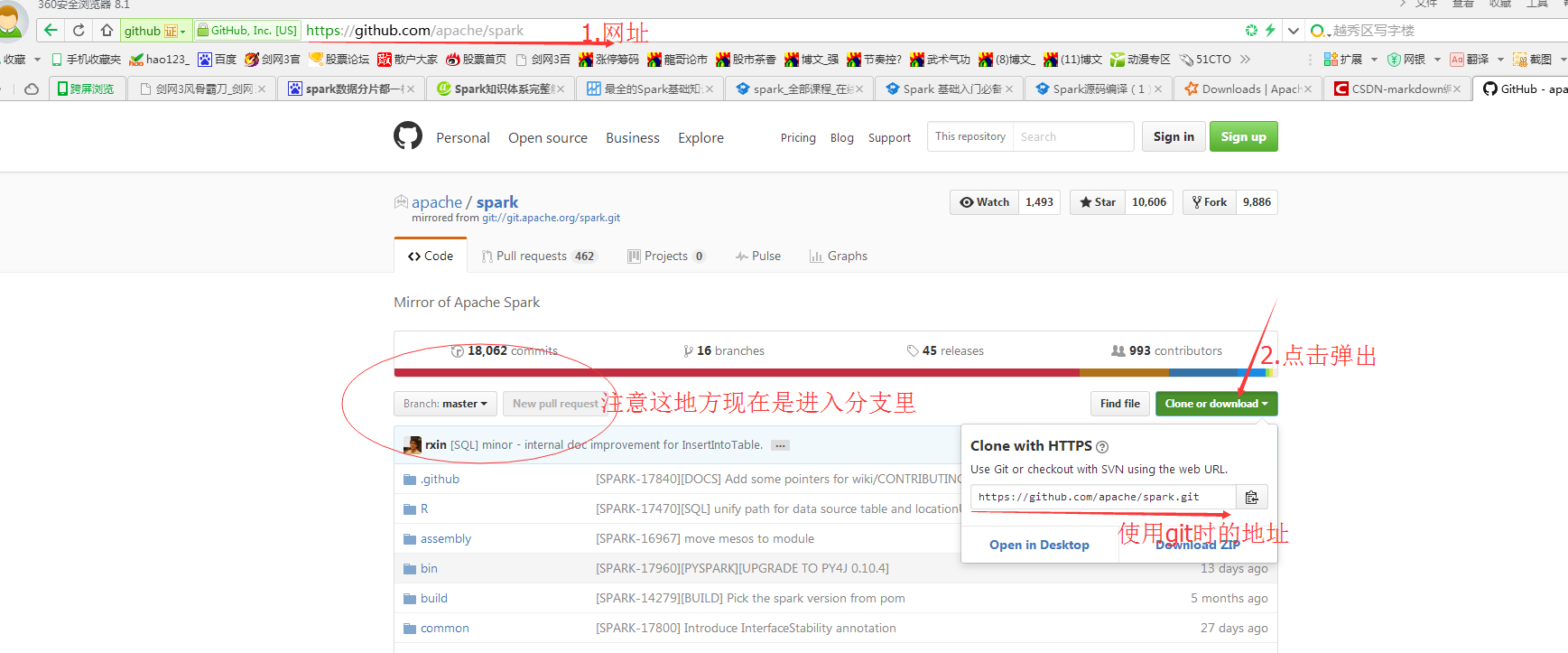Open the assembly folder
Viewport: 1568px width, 653px height.
point(446,538)
